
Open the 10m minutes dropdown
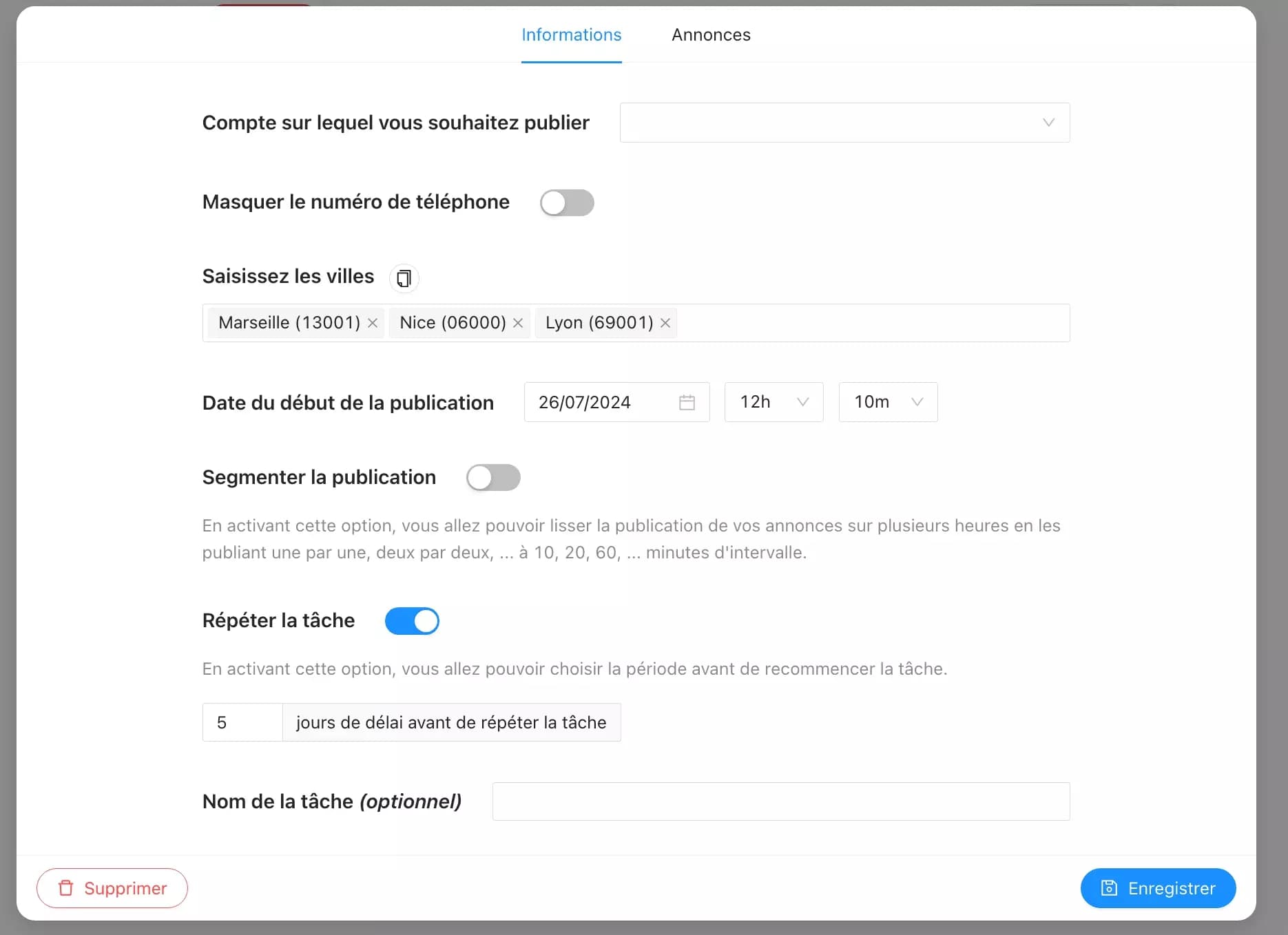coord(887,402)
